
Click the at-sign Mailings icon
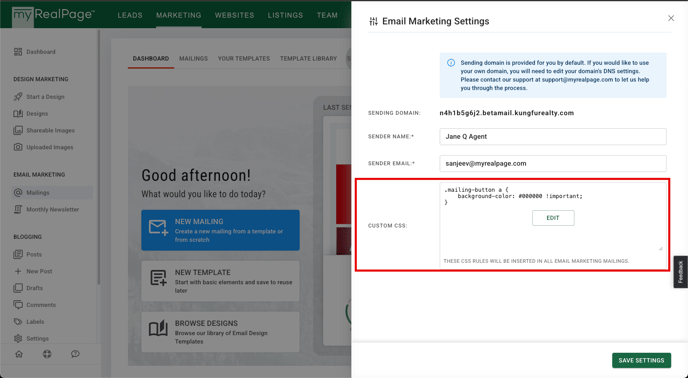[18, 192]
